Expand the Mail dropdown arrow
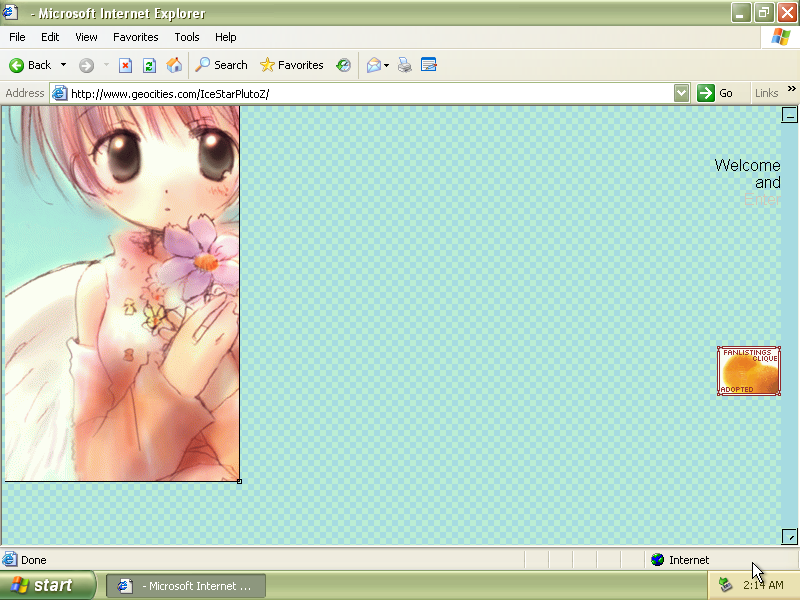The image size is (800, 600). coord(386,65)
